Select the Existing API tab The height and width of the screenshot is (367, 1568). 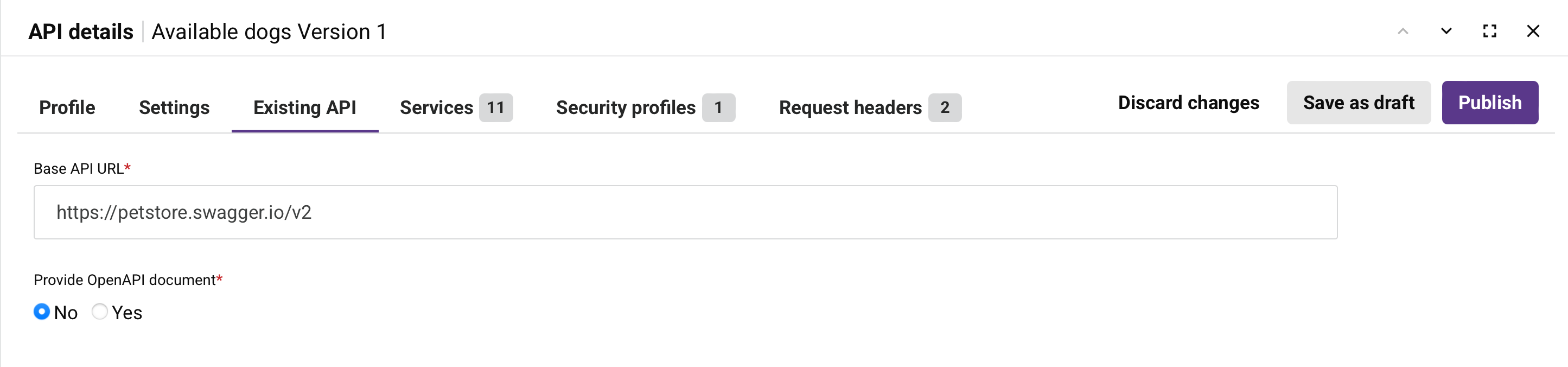click(304, 107)
